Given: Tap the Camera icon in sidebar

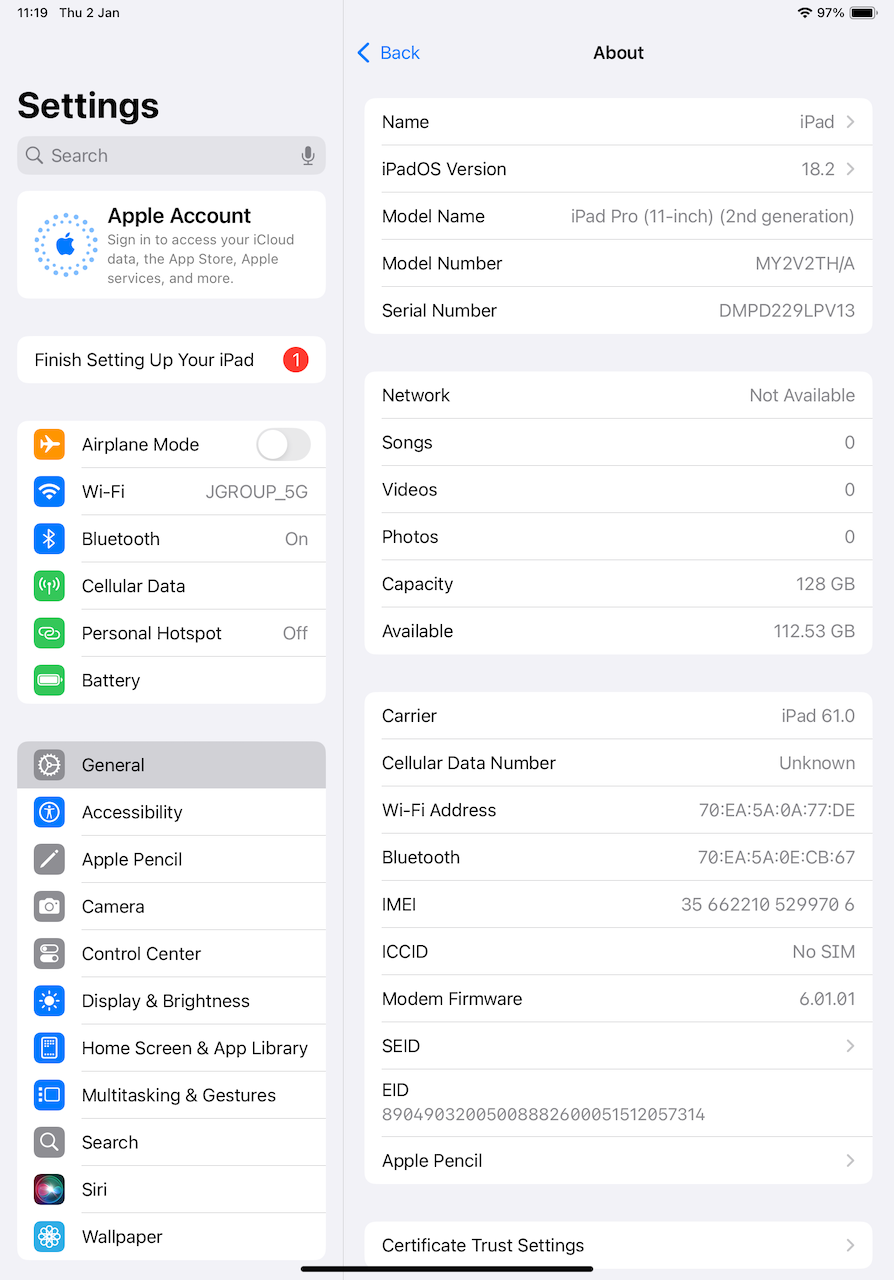Looking at the screenshot, I should click(x=49, y=906).
